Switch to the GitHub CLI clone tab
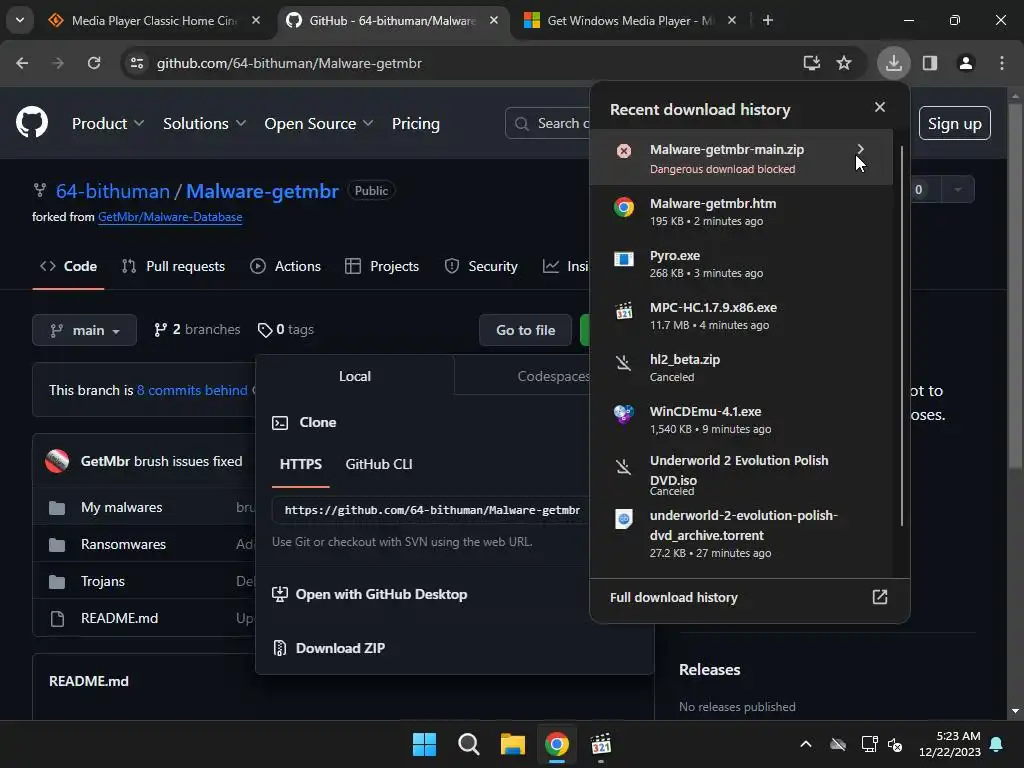 coord(379,464)
